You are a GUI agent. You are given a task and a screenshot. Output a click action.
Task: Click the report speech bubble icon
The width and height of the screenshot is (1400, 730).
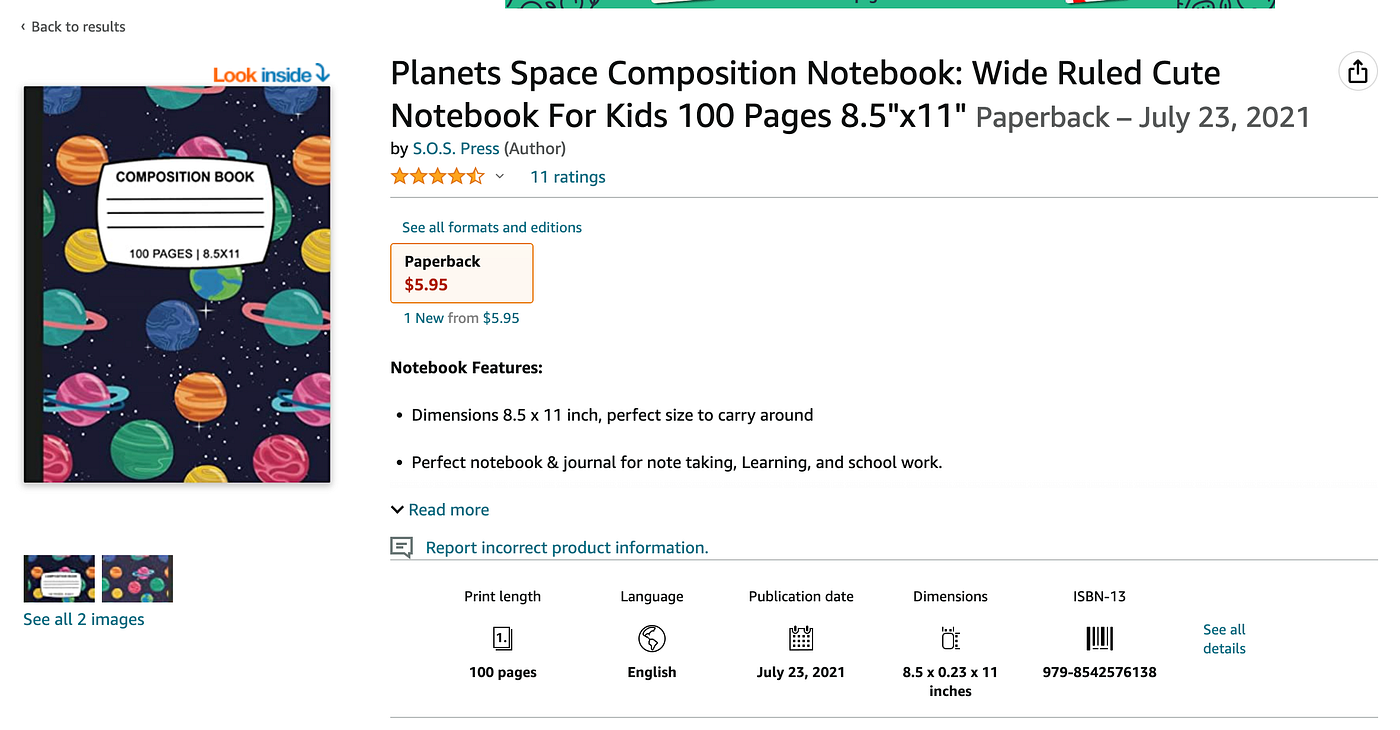pos(401,547)
